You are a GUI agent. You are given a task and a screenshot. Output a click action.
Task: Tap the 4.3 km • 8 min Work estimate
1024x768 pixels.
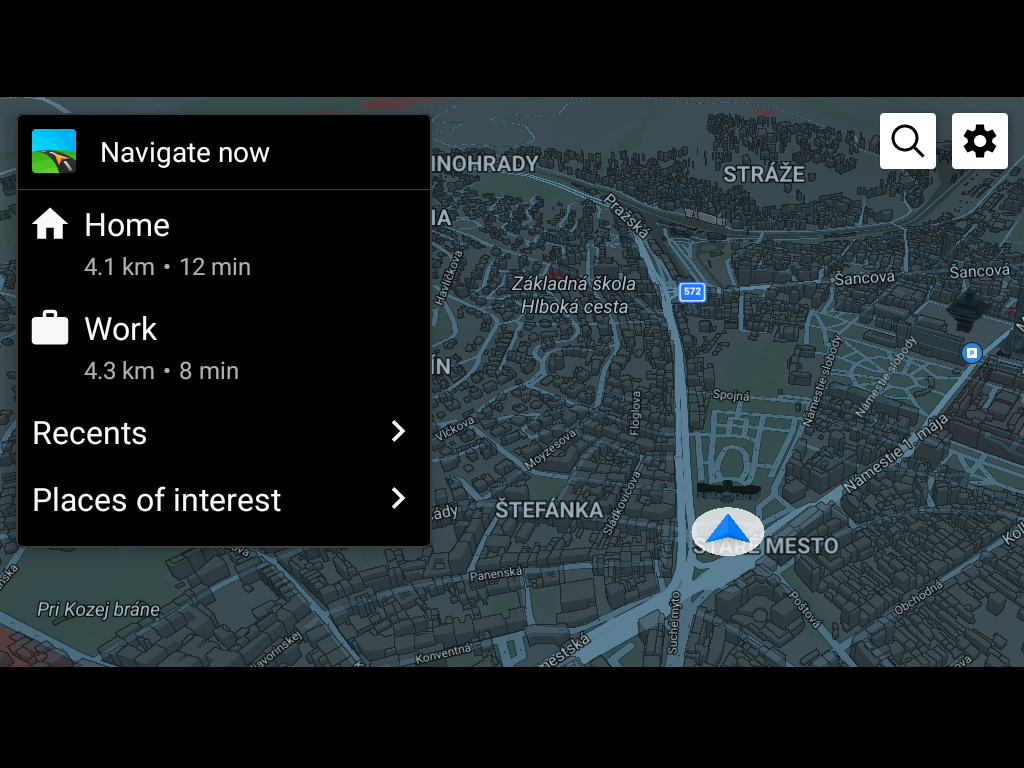161,371
